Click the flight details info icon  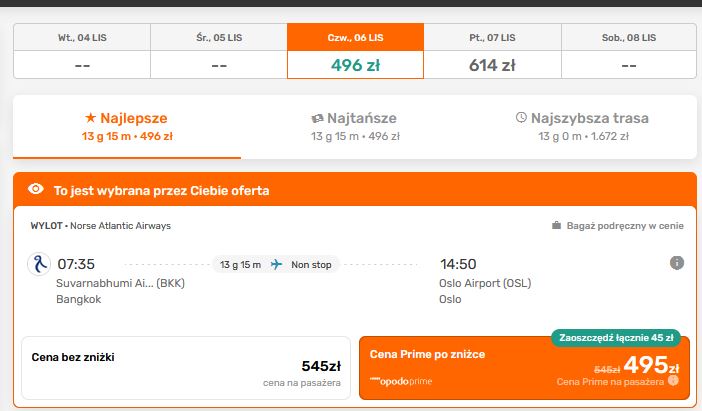click(x=676, y=263)
